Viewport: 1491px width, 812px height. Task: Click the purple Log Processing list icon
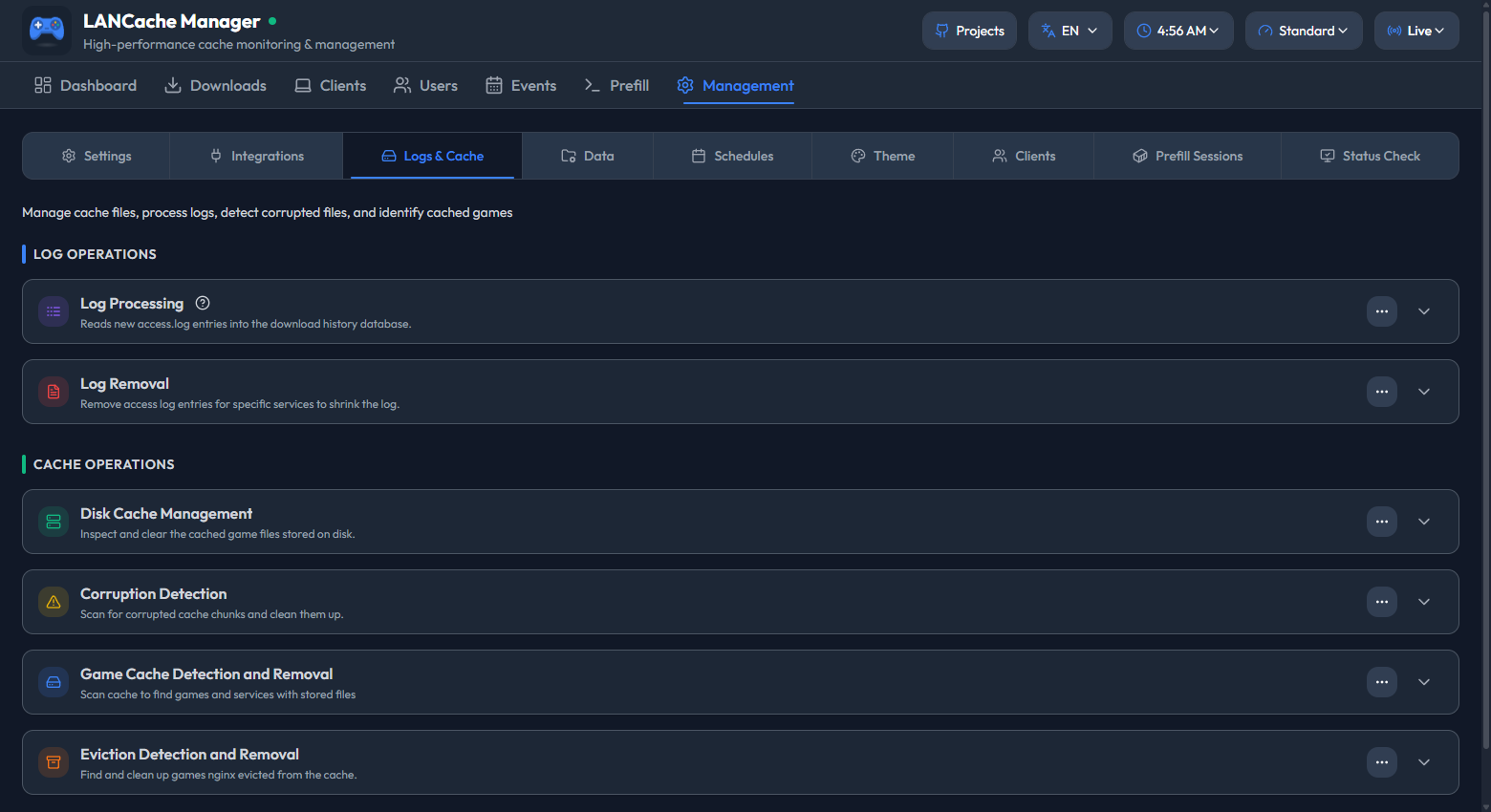click(54, 311)
